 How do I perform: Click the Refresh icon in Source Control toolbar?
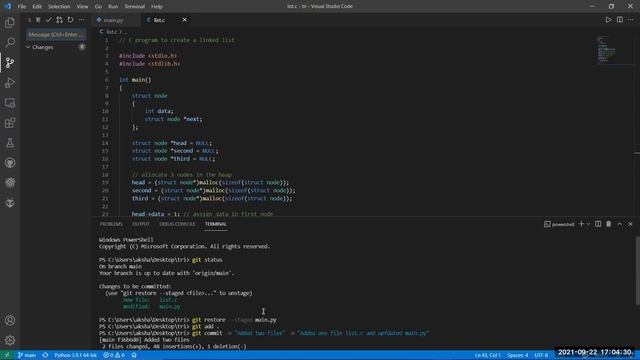[x=70, y=20]
